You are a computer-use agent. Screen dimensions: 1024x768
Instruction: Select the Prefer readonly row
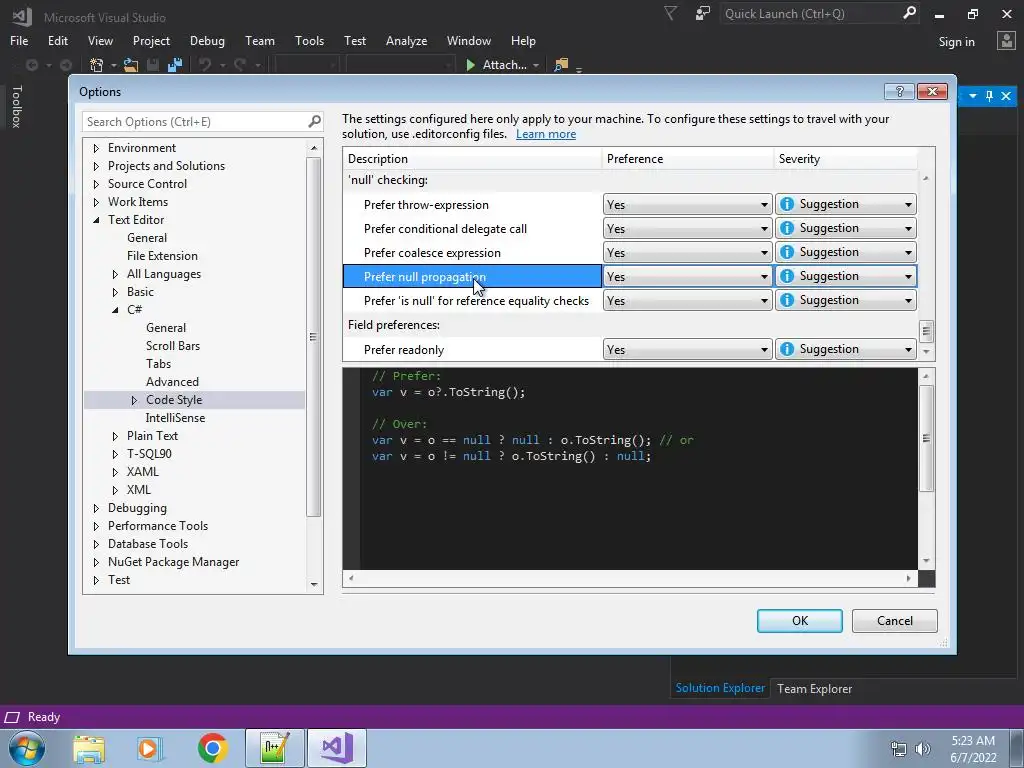click(472, 349)
